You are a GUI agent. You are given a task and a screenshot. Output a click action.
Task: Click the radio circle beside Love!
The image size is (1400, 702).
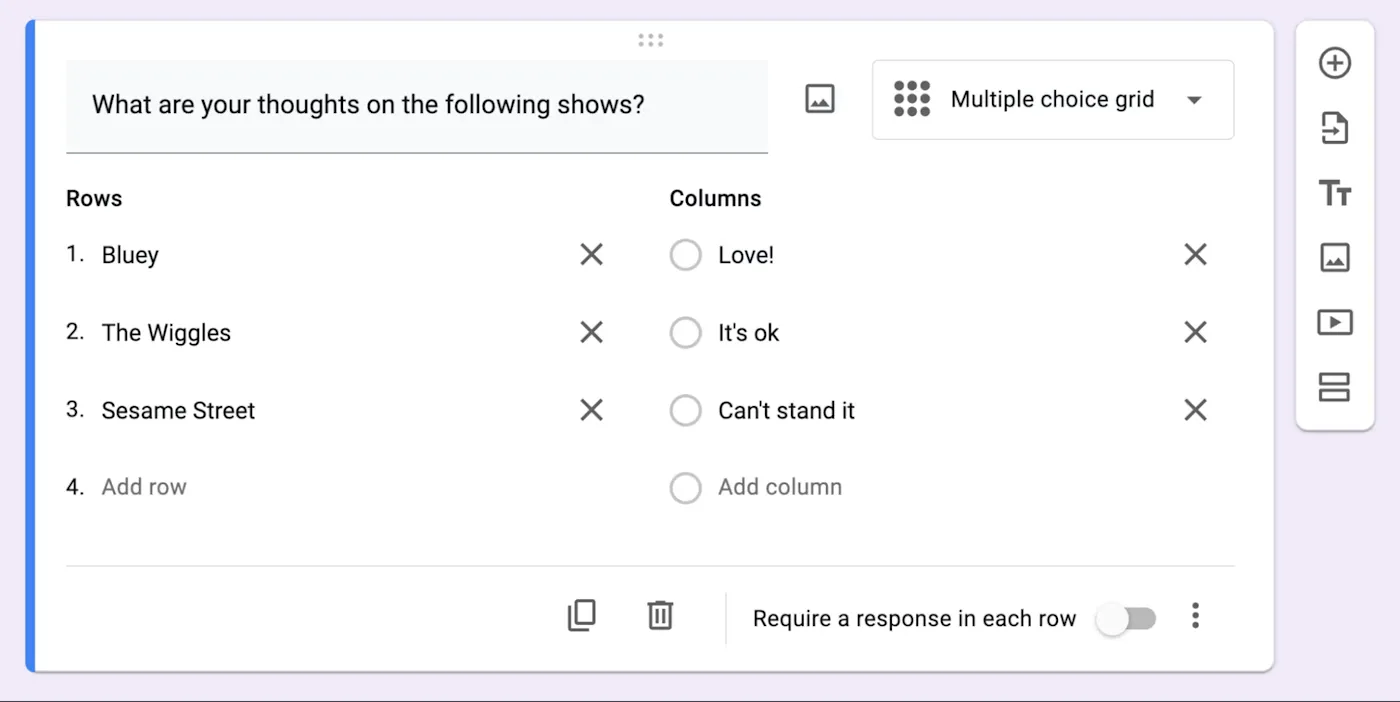[686, 255]
